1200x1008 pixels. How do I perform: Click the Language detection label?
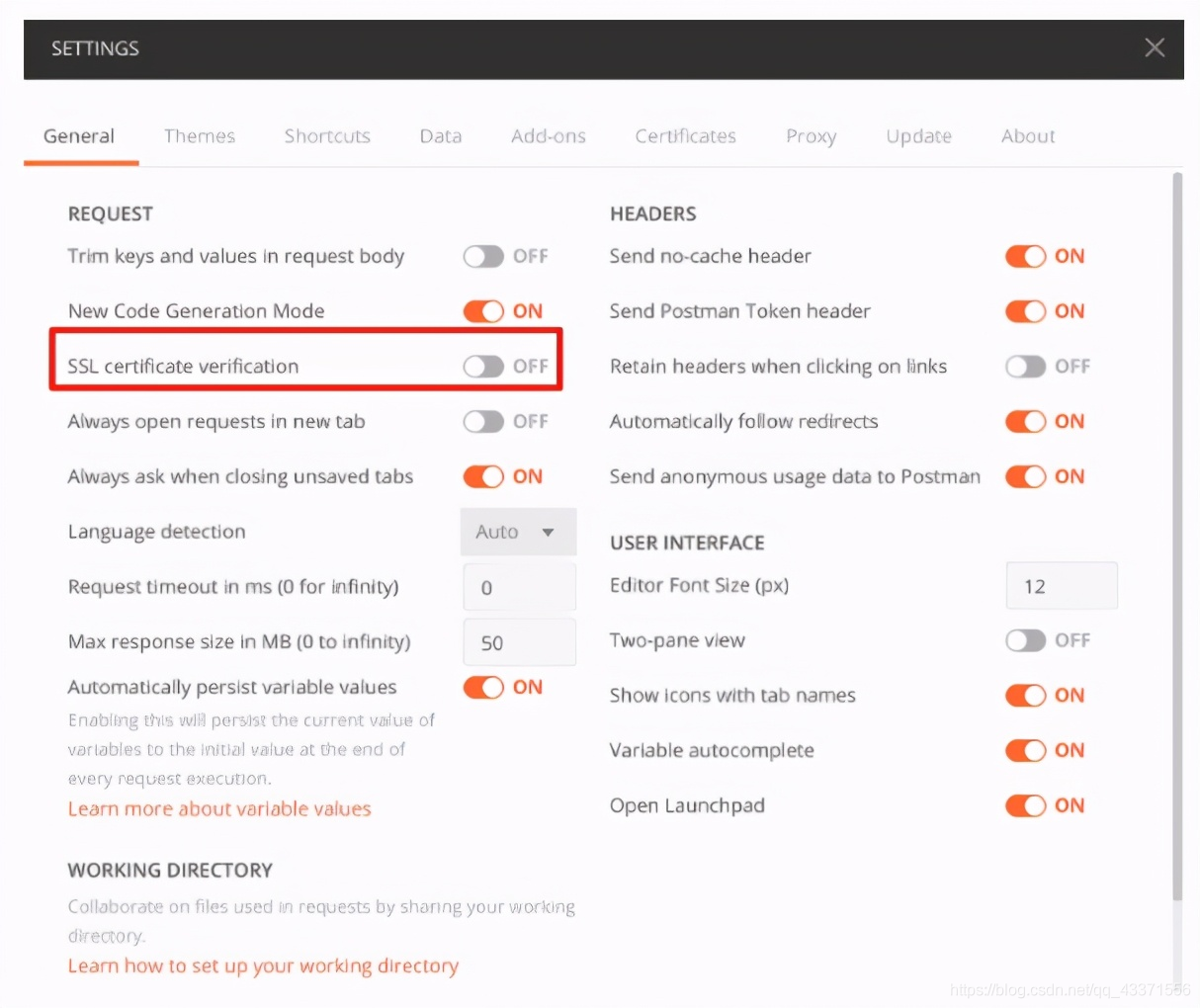[156, 532]
